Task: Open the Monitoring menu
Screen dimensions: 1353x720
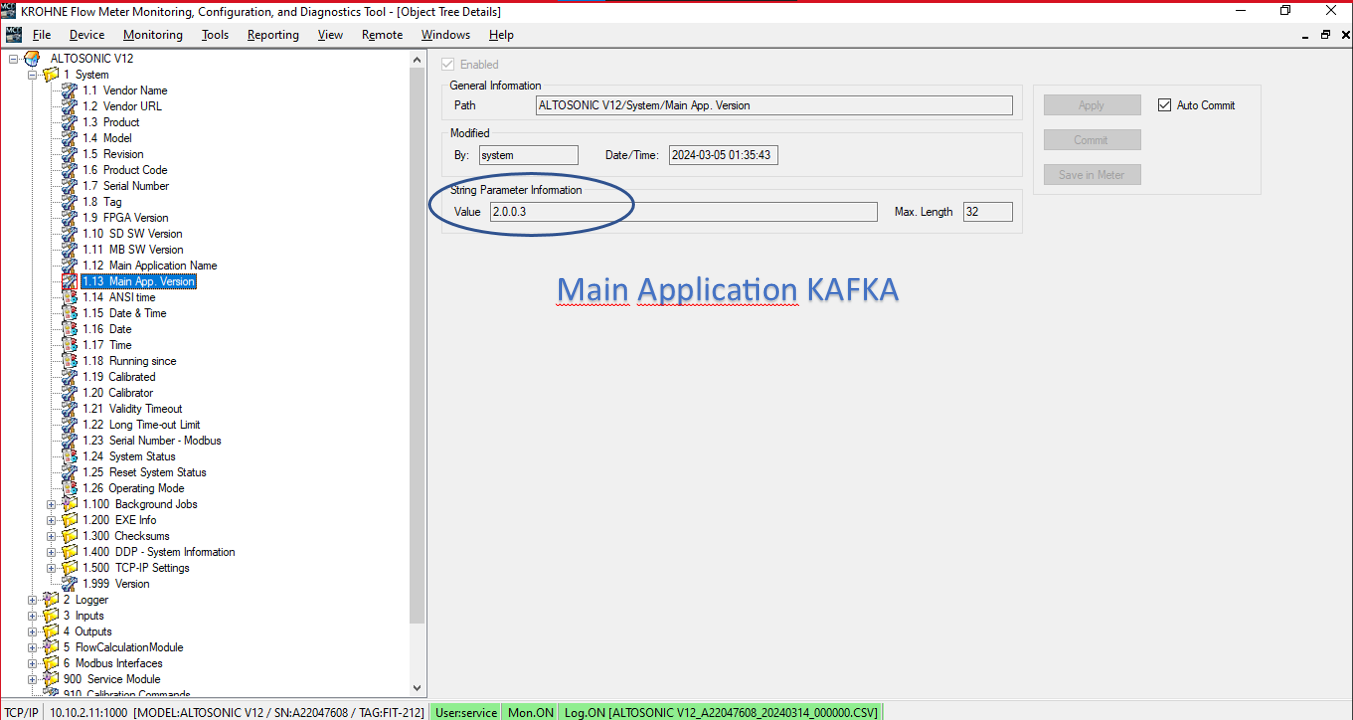Action: 153,35
